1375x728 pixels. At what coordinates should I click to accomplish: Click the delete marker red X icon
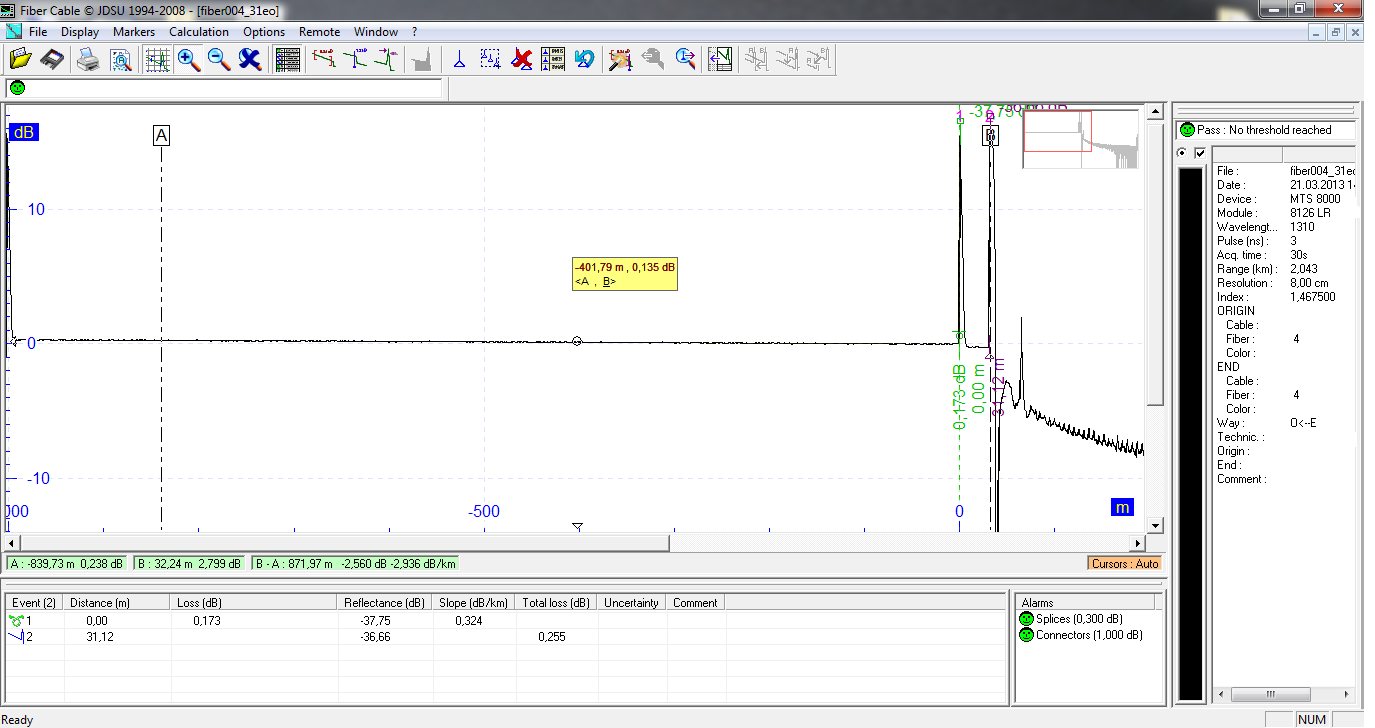point(521,60)
